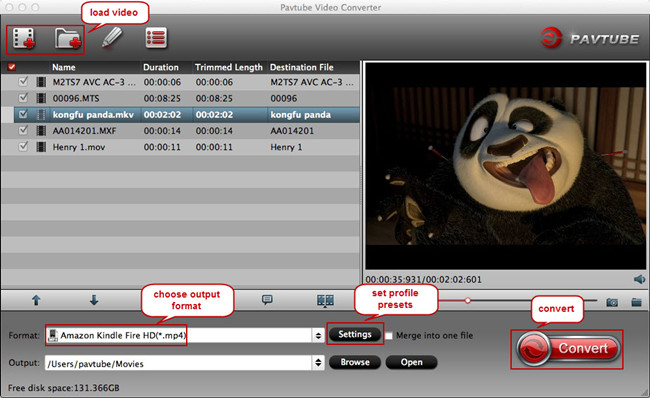Select the AA014201.MXF file name
650x398 pixels.
tap(85, 131)
